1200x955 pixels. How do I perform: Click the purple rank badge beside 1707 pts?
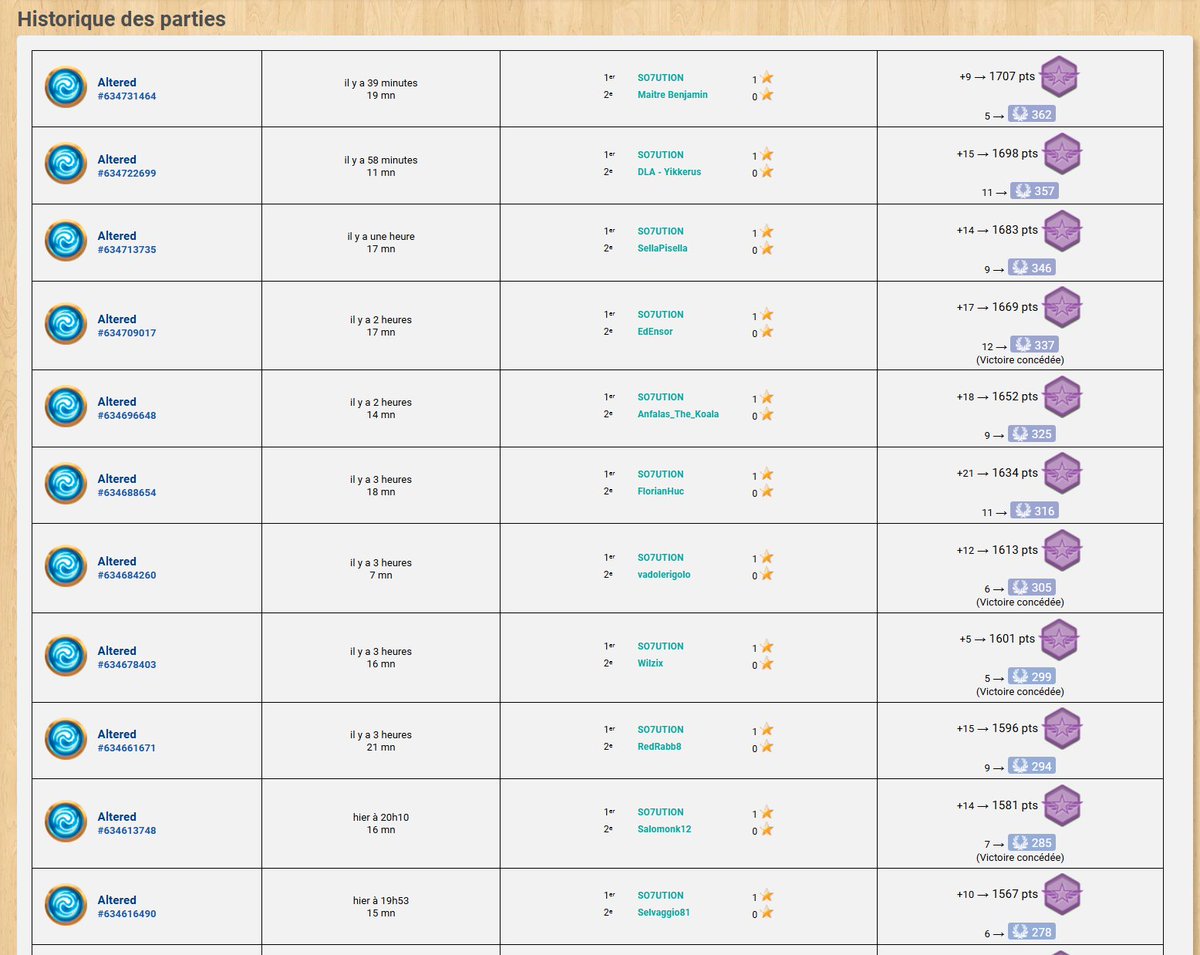click(1060, 77)
